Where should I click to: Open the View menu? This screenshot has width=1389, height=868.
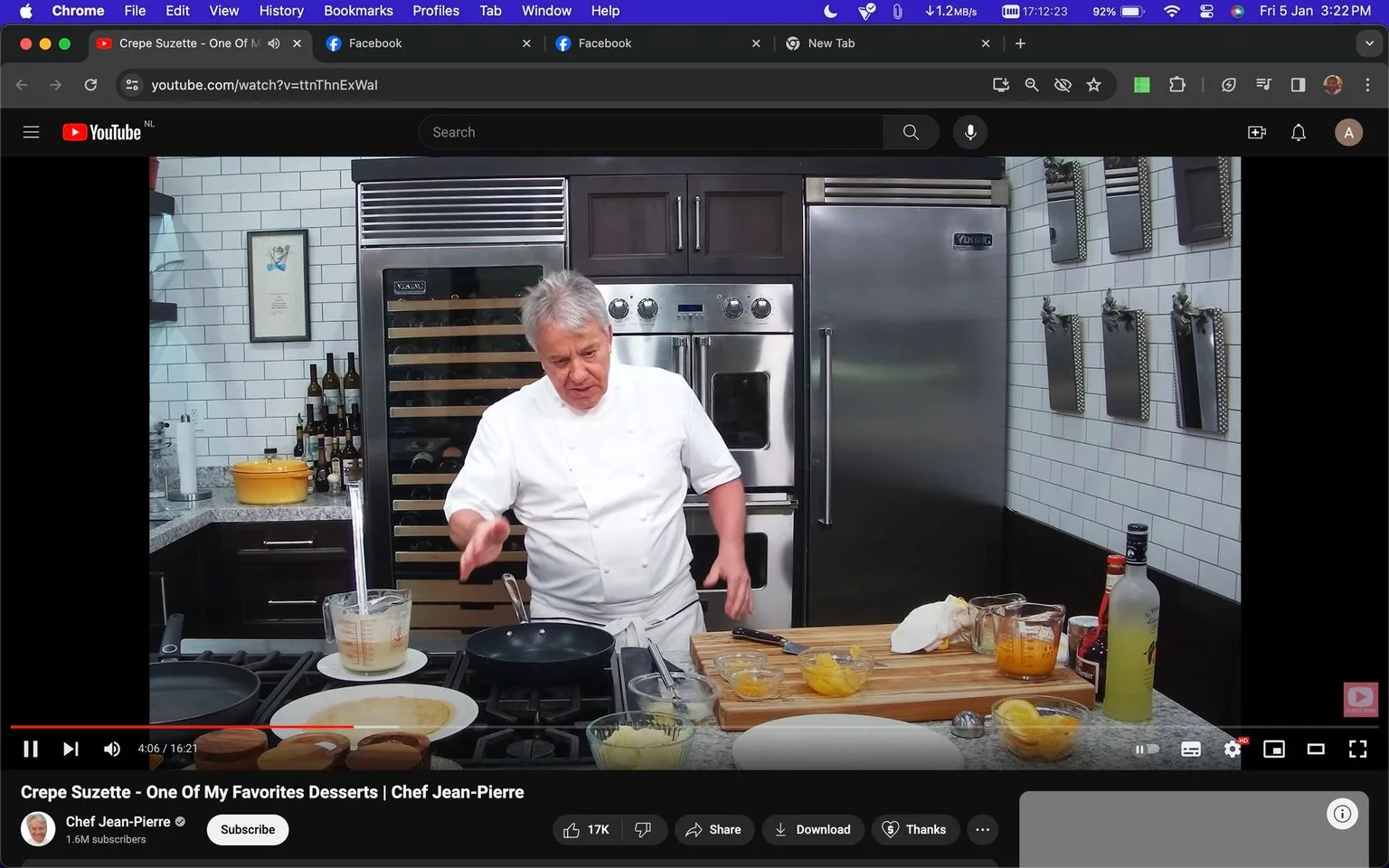point(223,11)
